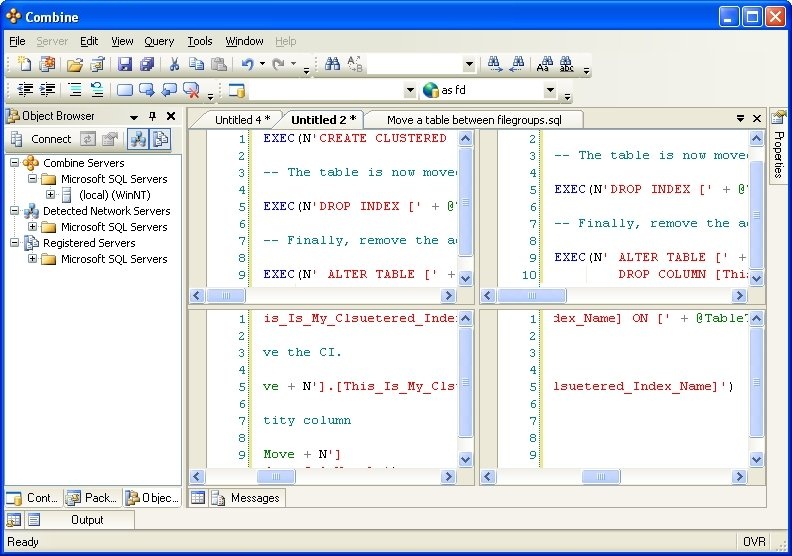Image resolution: width=792 pixels, height=556 pixels.
Task: Toggle the server tree view button
Action: pyautogui.click(x=137, y=139)
